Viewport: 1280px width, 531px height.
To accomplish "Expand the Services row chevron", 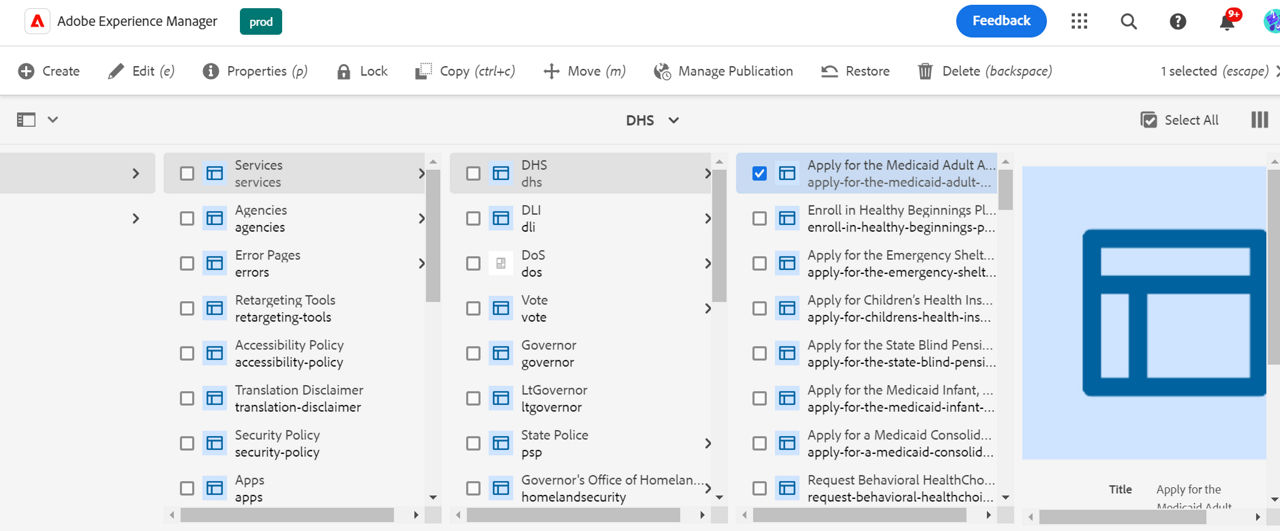I will [421, 173].
